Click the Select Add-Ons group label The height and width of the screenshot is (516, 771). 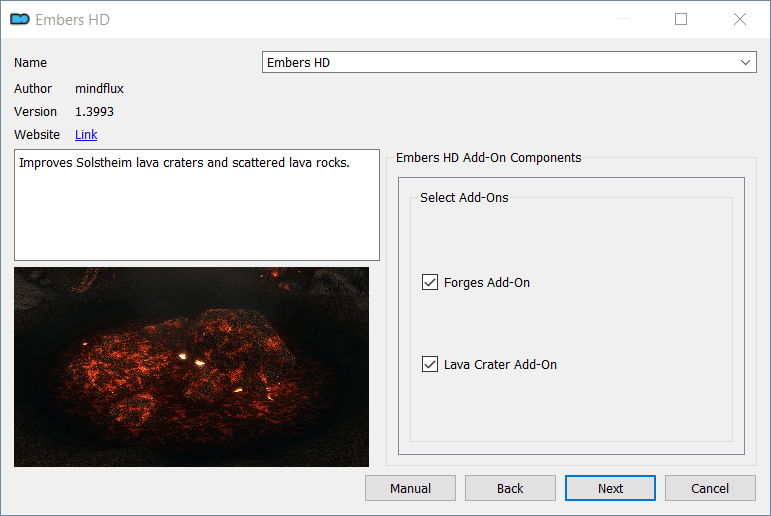coord(464,197)
